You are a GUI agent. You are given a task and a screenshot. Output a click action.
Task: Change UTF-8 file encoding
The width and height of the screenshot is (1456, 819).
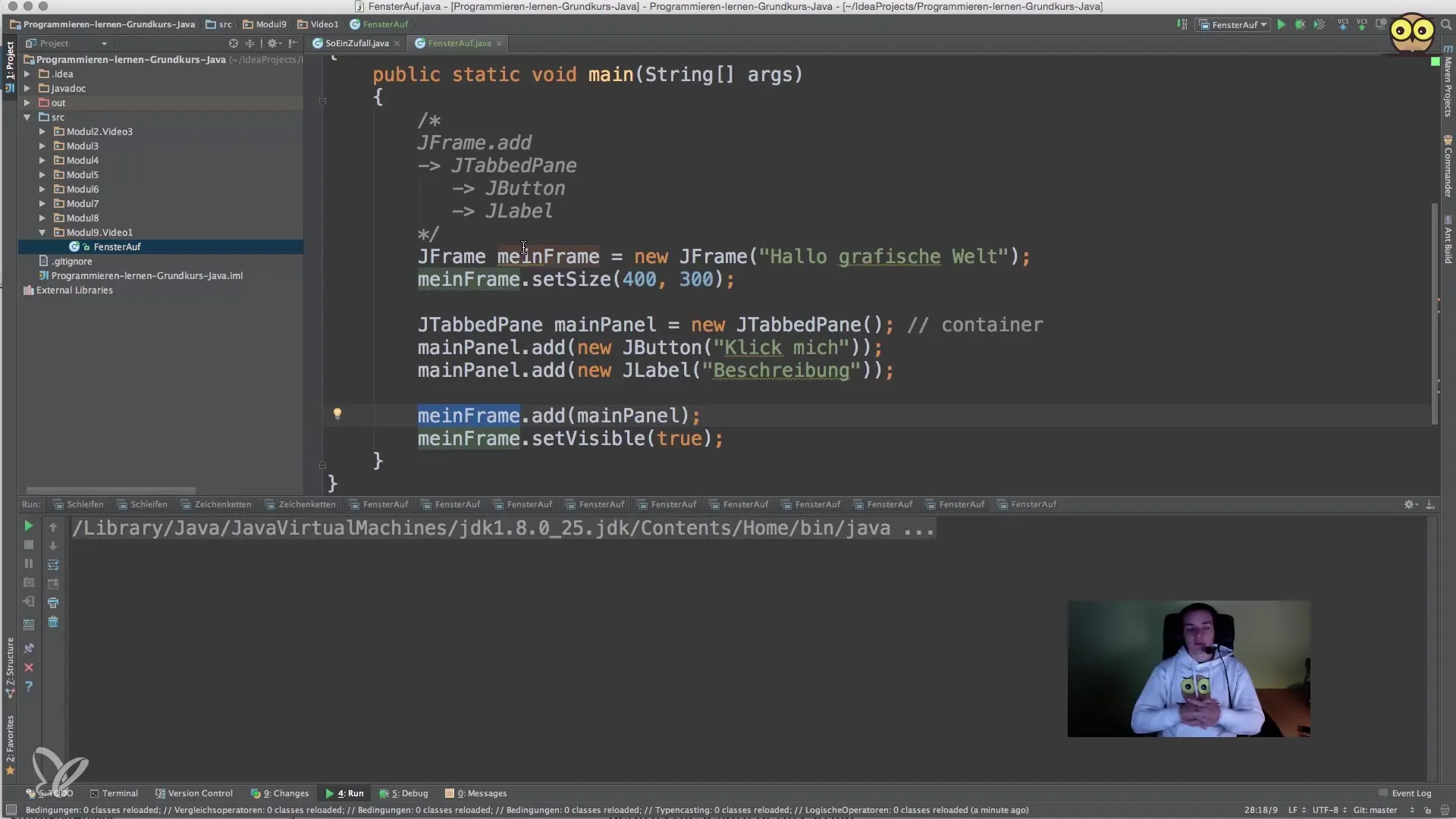point(1329,810)
